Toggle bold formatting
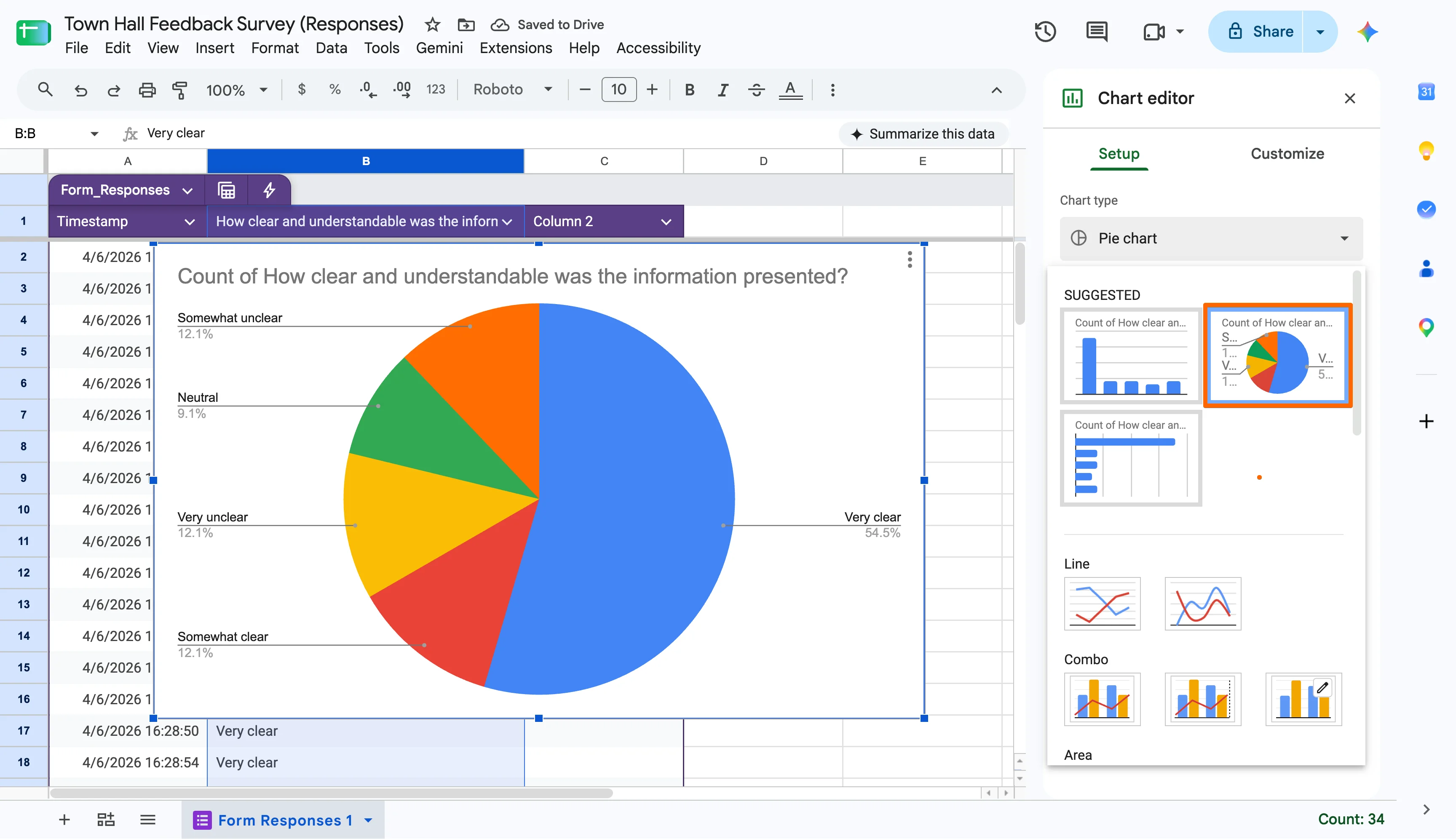 (689, 90)
